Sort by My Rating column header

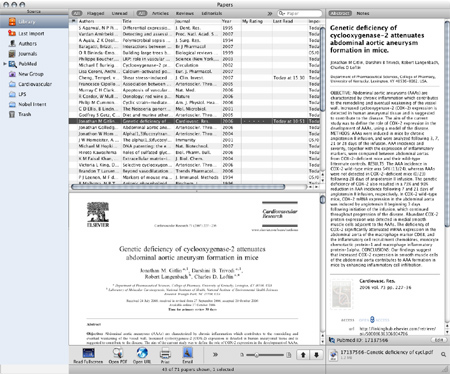[257, 21]
